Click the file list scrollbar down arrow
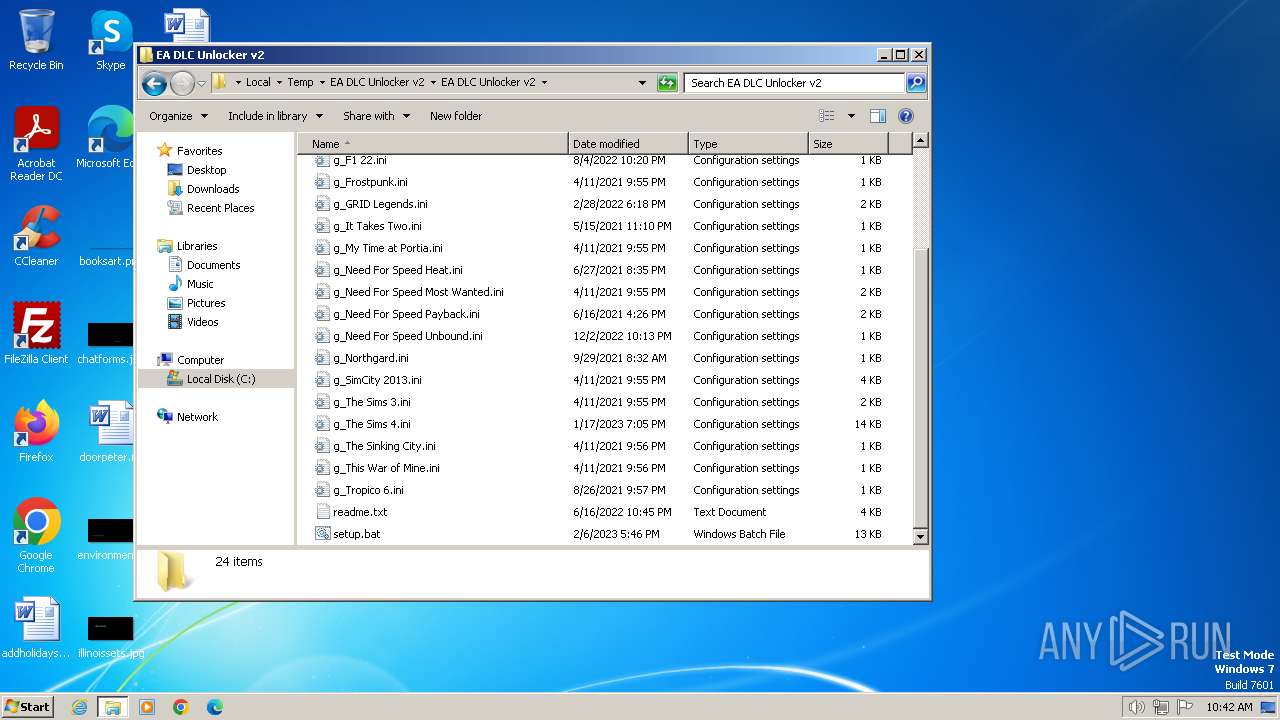1280x720 pixels. [921, 536]
